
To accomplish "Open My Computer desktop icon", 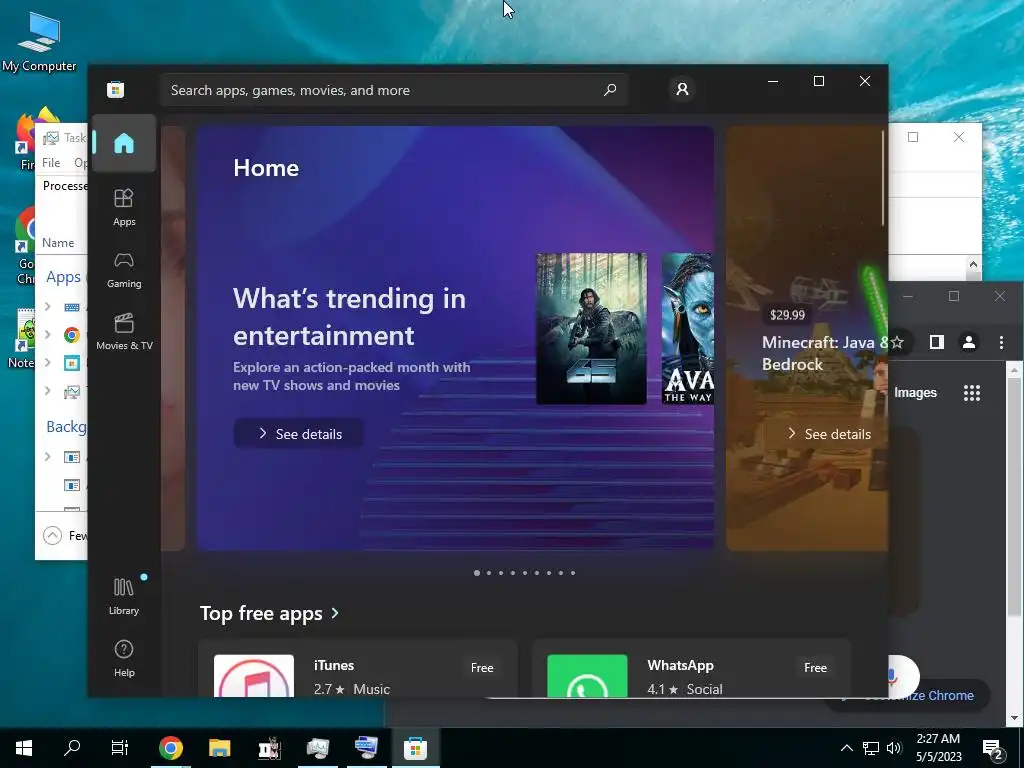I will [39, 41].
